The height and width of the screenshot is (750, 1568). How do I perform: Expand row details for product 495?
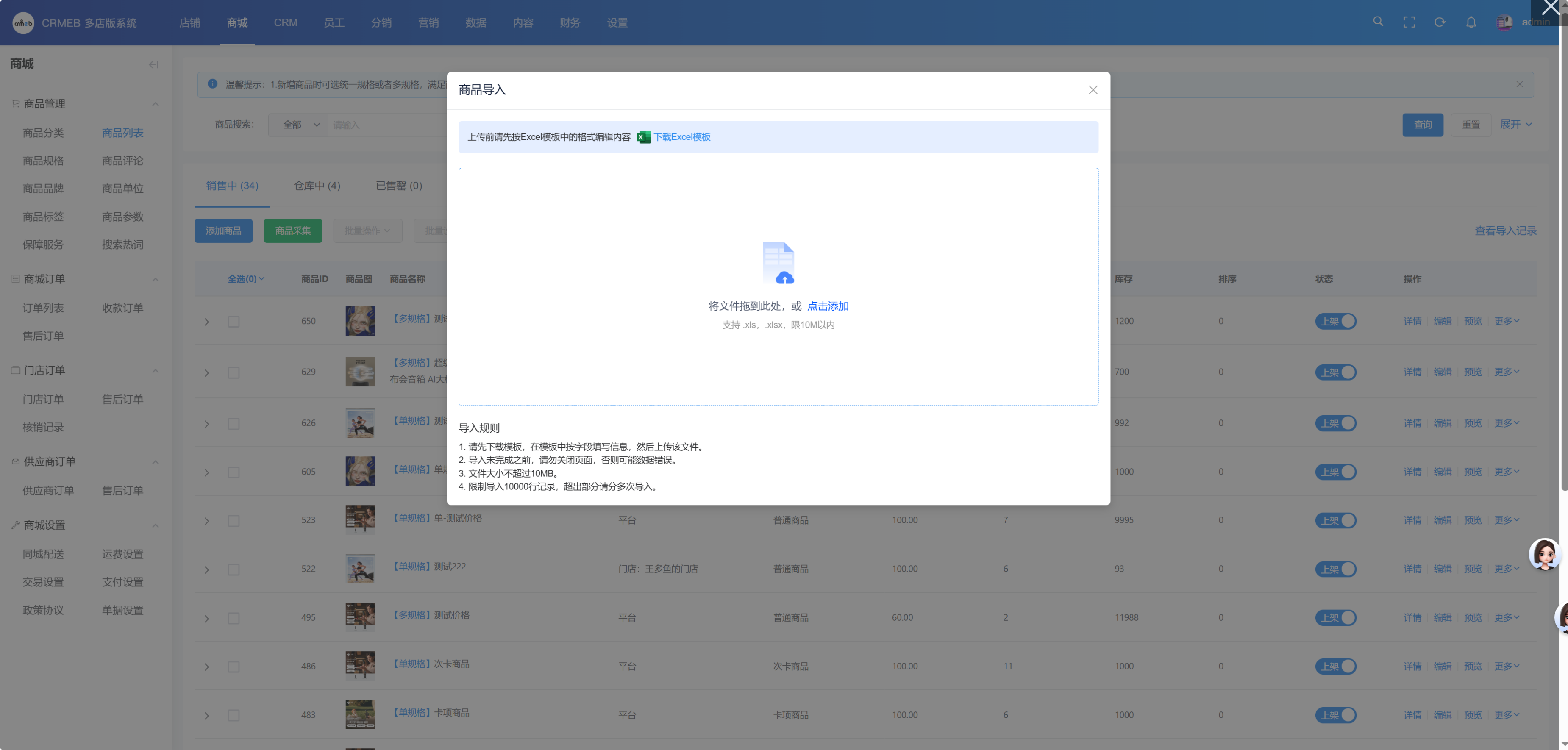point(207,619)
